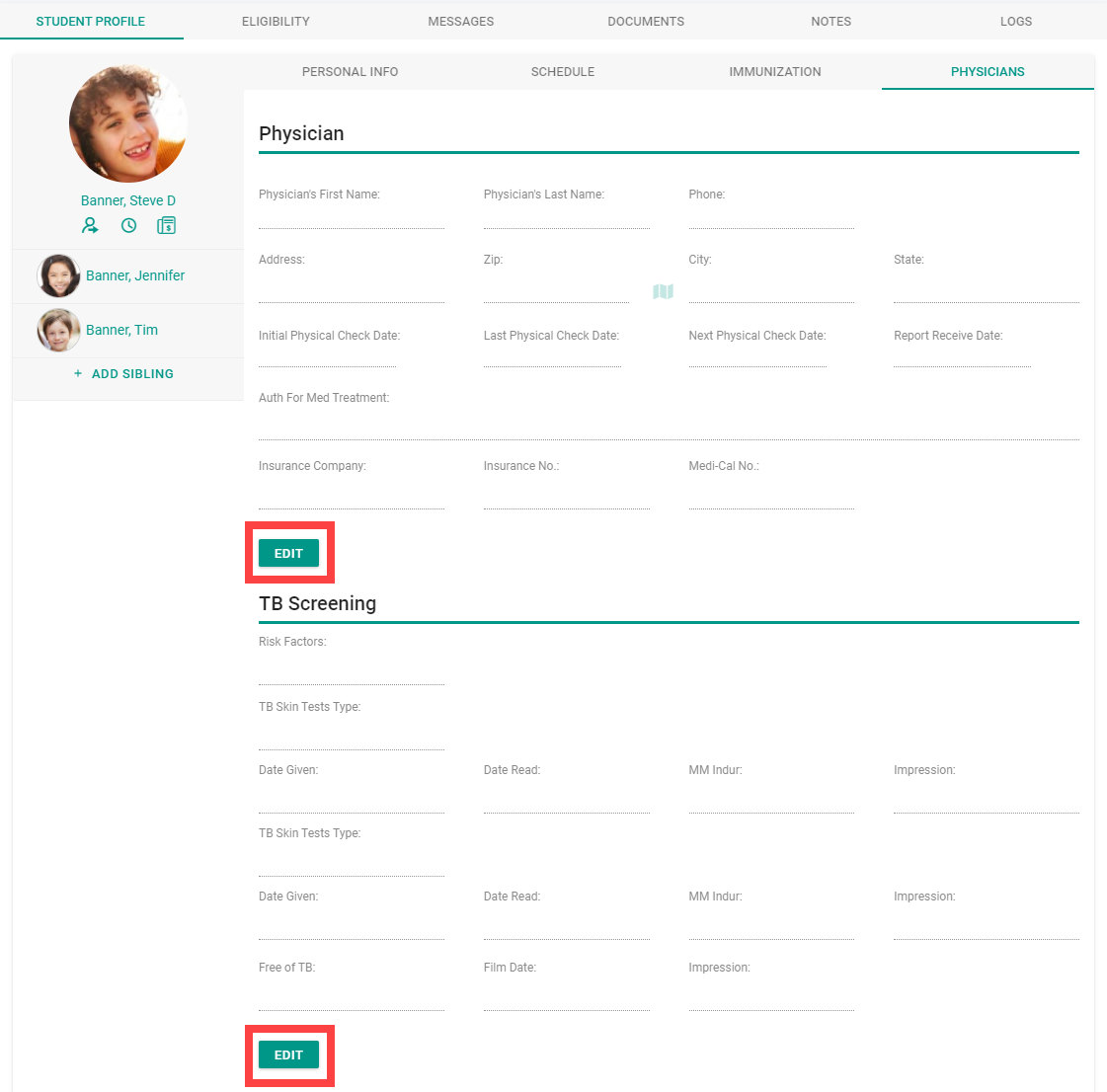Click Edit button under TB Screening
Screen dimensions: 1107x1092
[288, 1054]
